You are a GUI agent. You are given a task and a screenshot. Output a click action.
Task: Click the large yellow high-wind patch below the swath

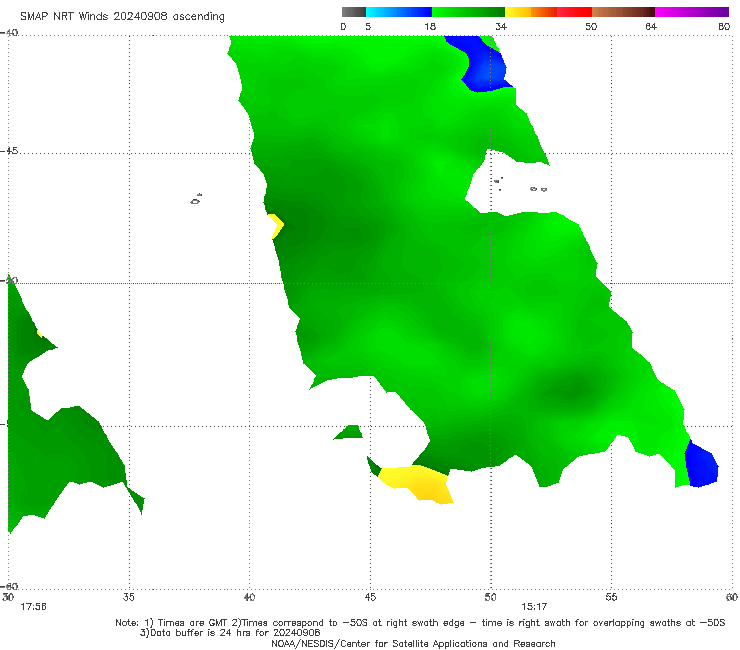[418, 484]
